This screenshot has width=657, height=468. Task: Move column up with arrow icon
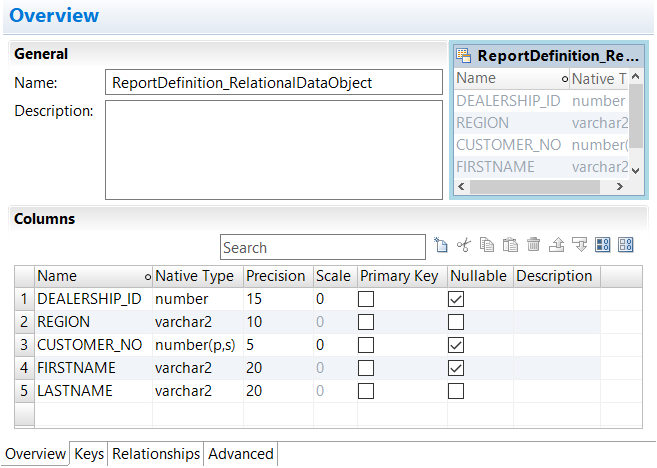pos(557,245)
